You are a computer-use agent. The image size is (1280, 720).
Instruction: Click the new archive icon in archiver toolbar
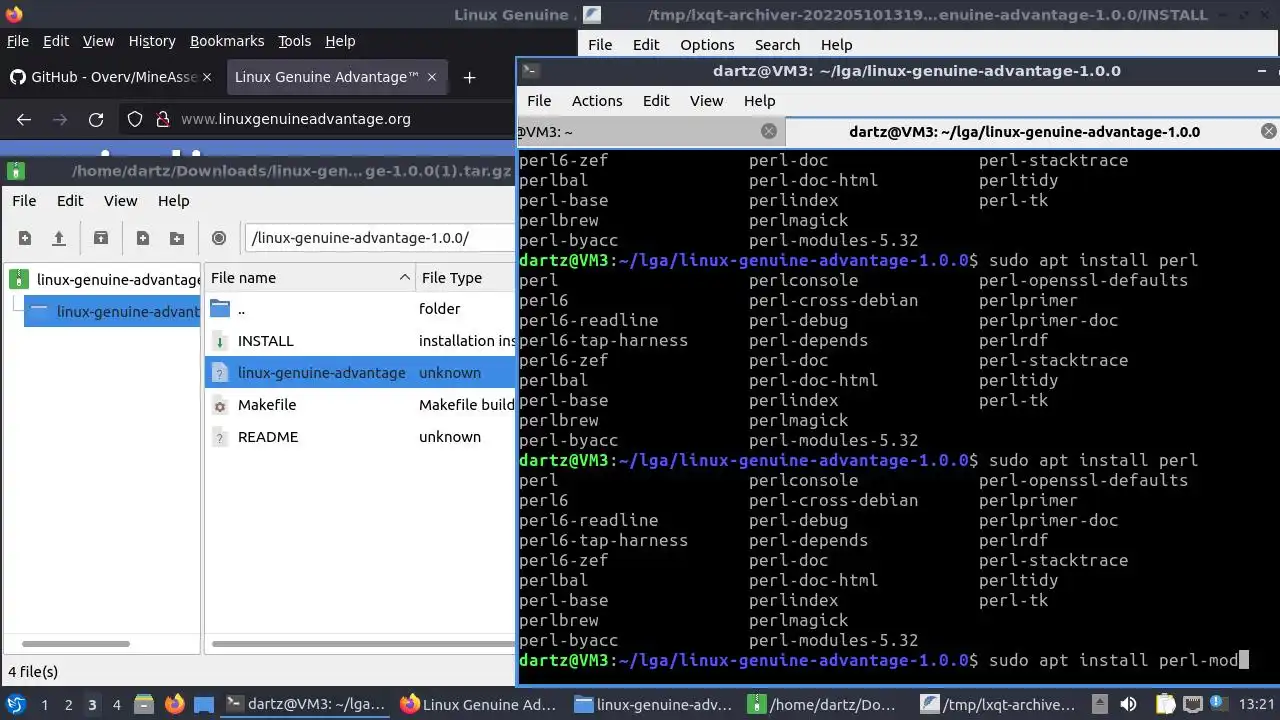click(25, 238)
